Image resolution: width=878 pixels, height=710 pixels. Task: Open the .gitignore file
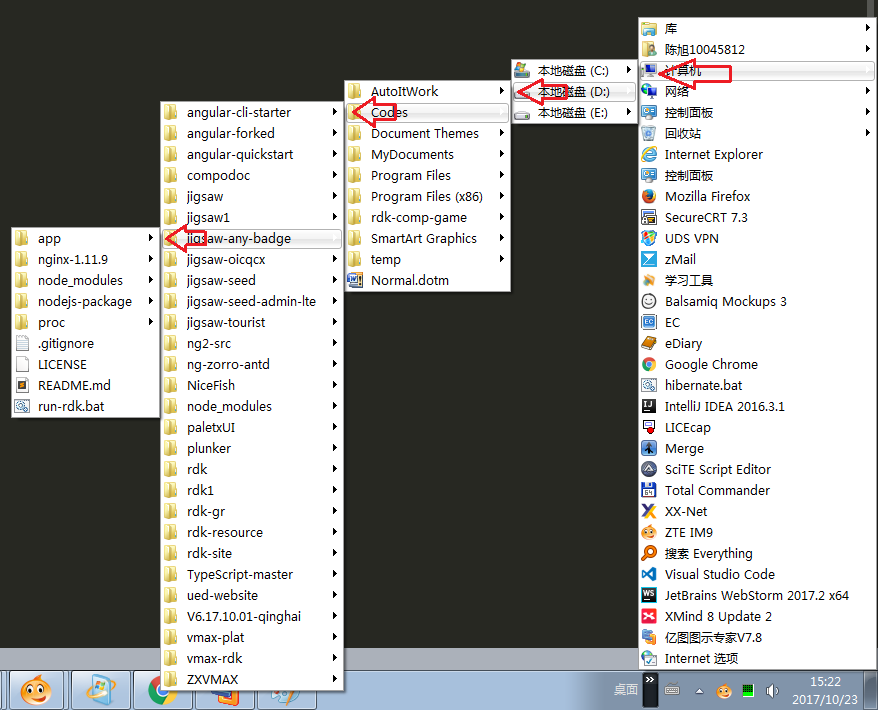coord(85,343)
